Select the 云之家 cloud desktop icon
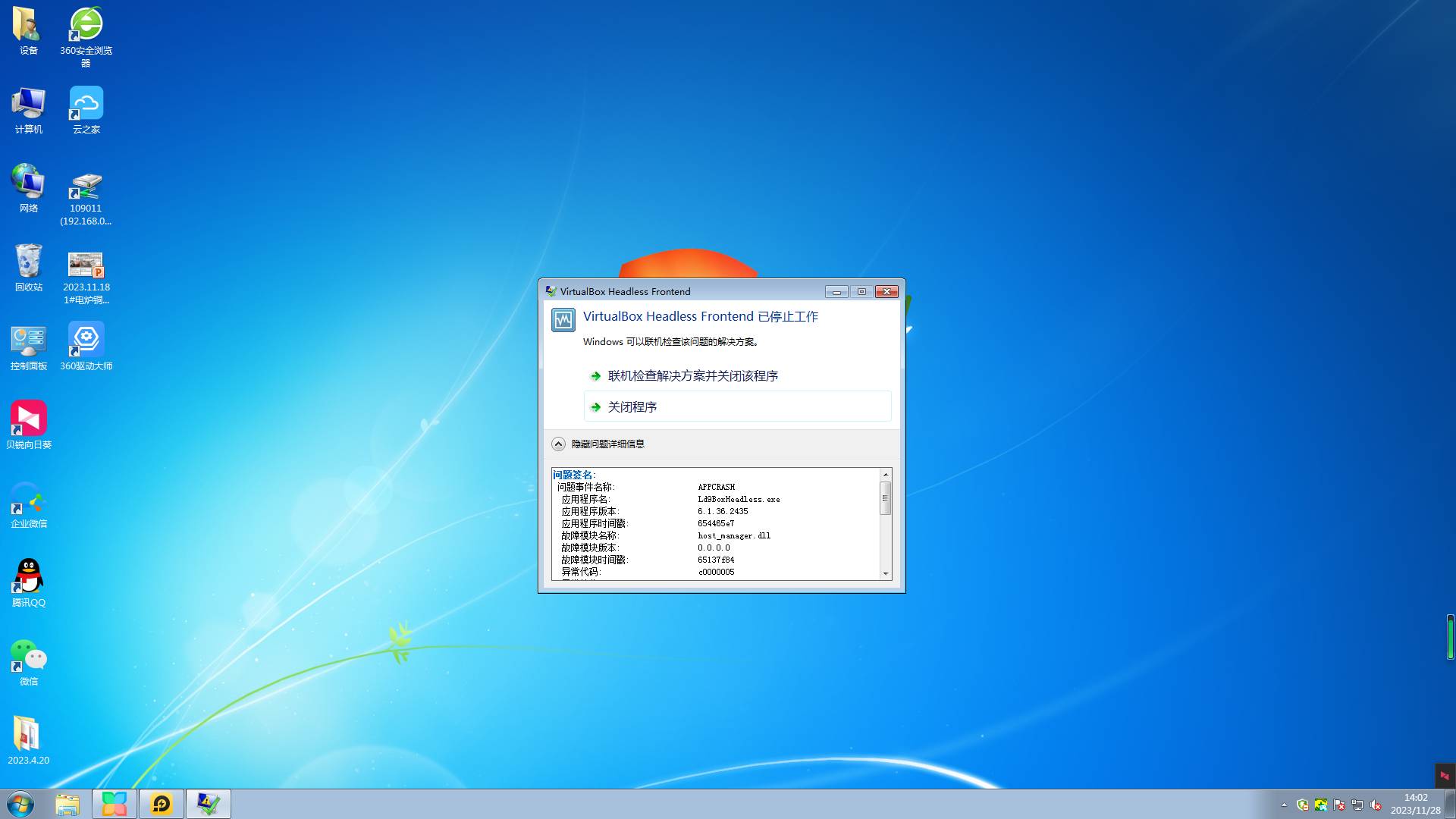This screenshot has height=819, width=1456. (x=86, y=104)
